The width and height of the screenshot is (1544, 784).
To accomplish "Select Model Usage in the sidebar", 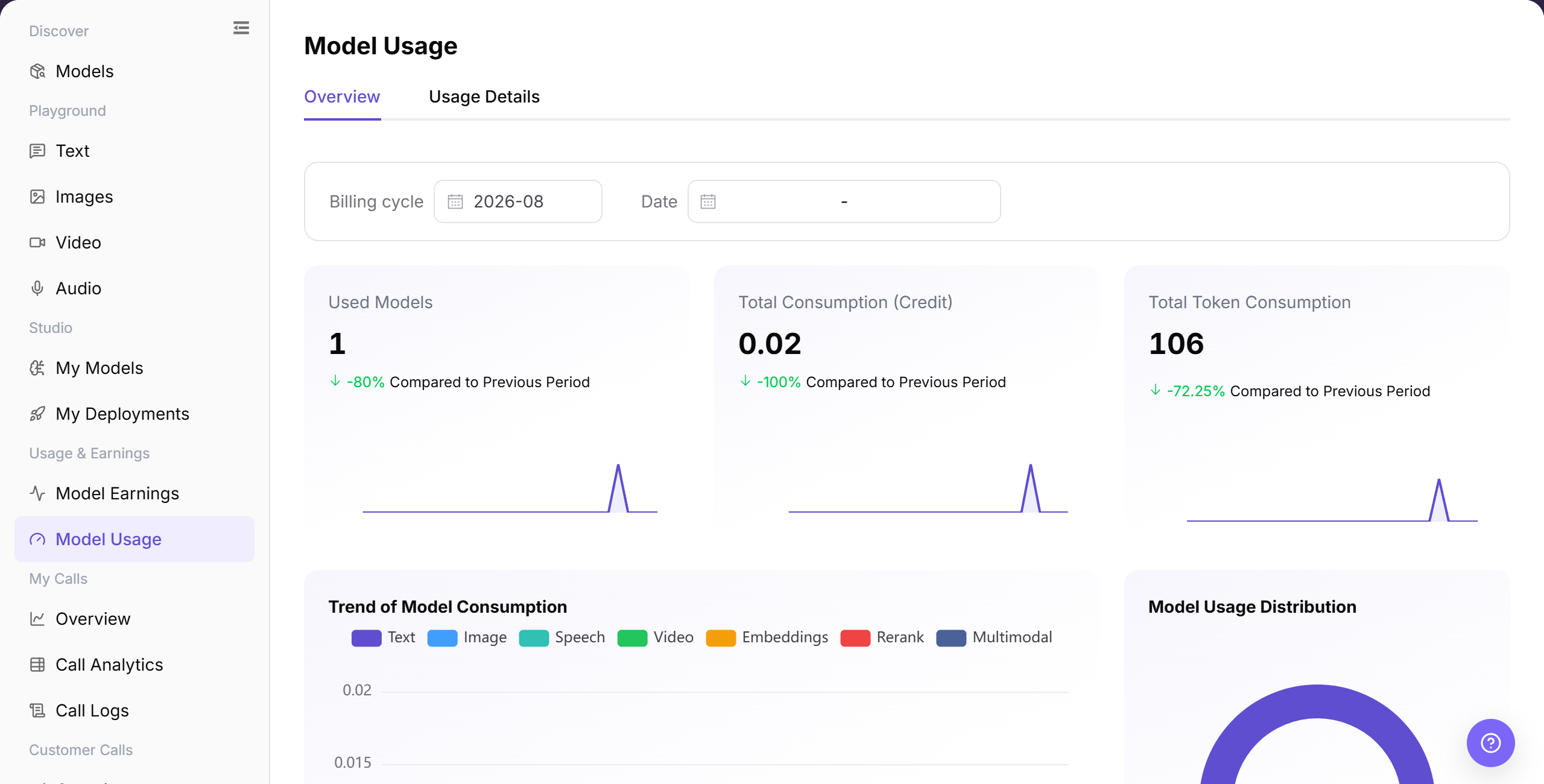I will pos(134,539).
